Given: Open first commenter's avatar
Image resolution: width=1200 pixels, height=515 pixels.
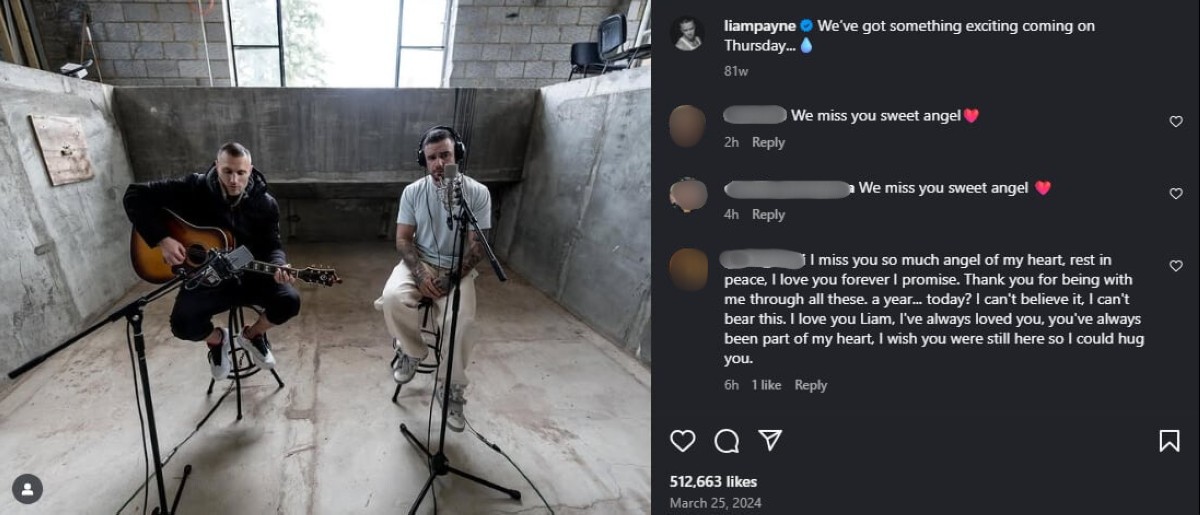Looking at the screenshot, I should pyautogui.click(x=687, y=126).
